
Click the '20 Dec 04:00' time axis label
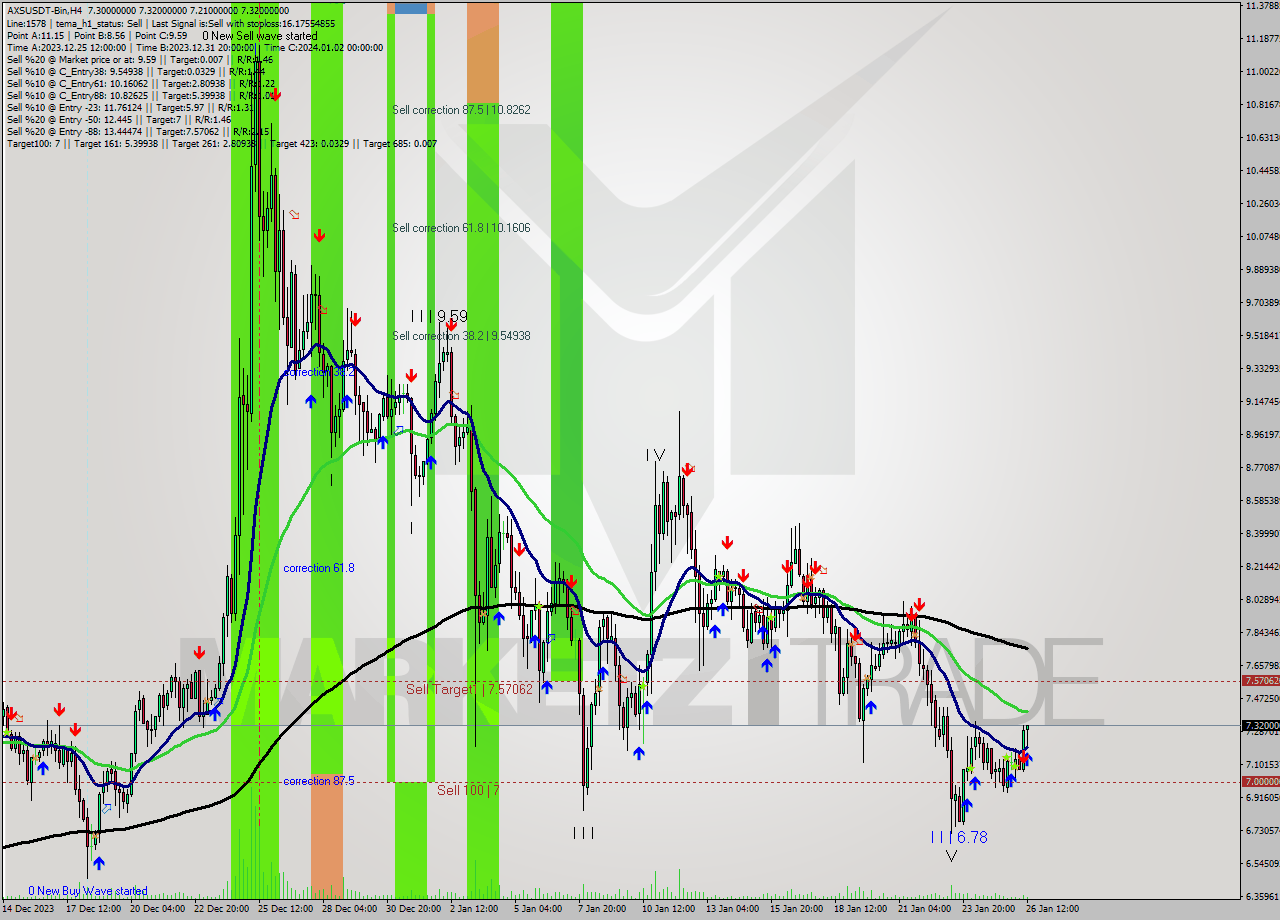(156, 909)
